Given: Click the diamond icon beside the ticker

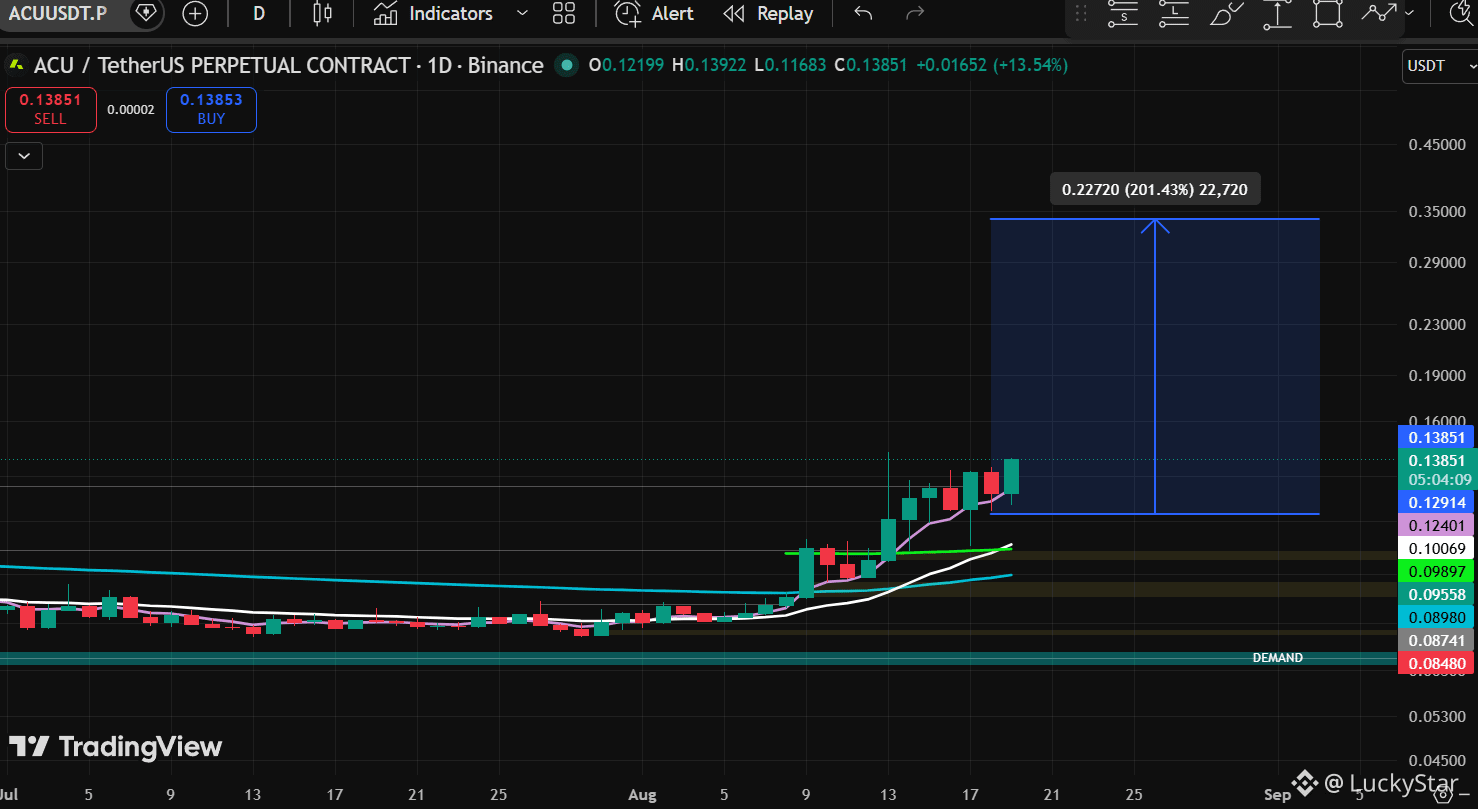Looking at the screenshot, I should (x=146, y=14).
